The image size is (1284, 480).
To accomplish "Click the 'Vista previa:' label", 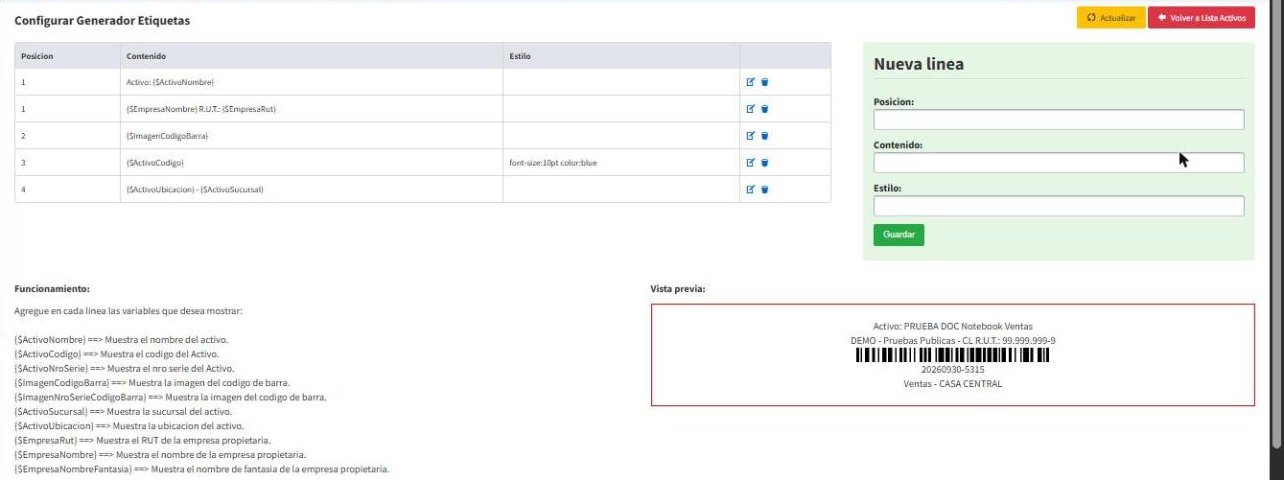I will pos(678,288).
